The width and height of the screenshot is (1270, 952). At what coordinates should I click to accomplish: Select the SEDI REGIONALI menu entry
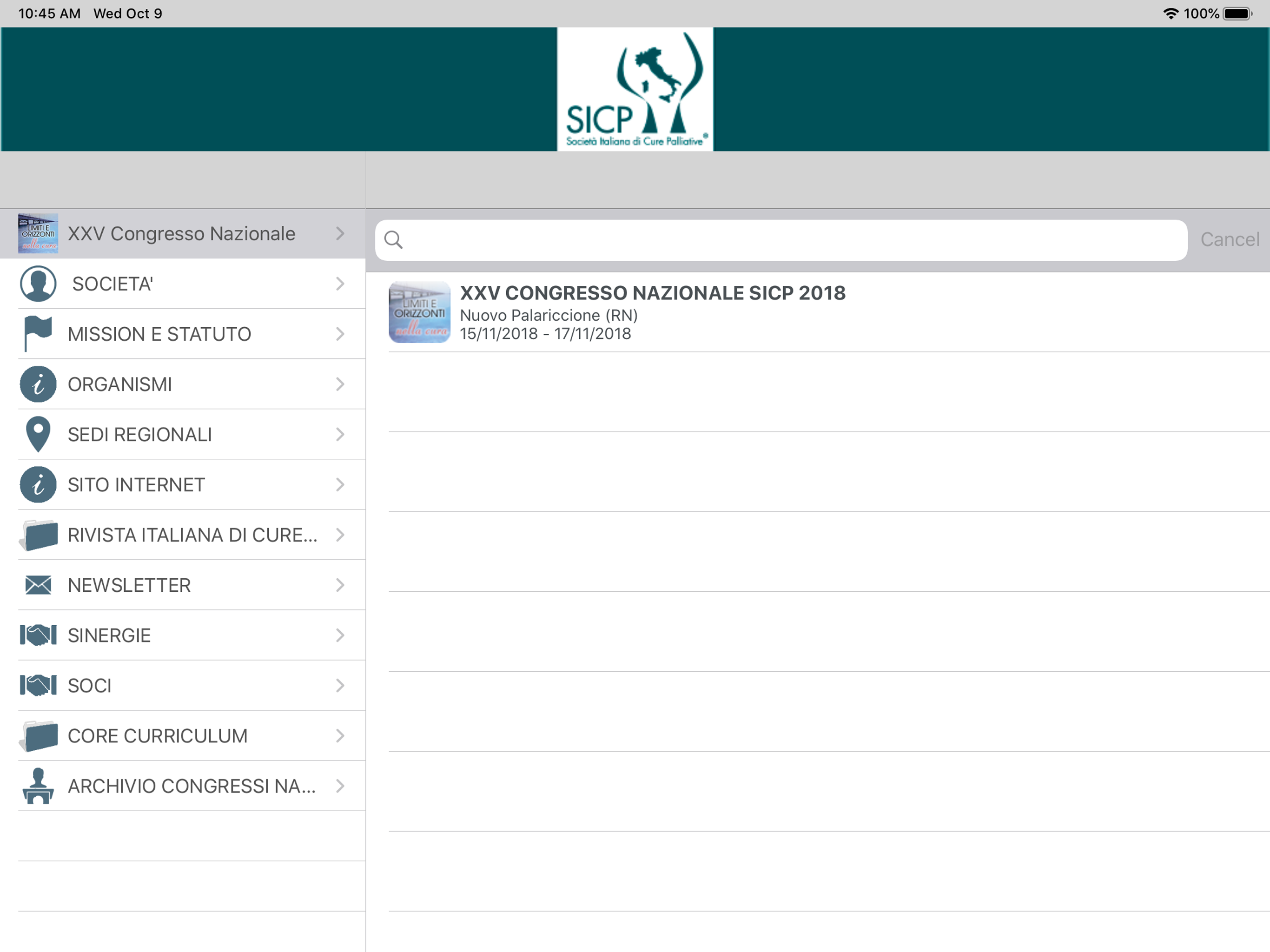click(x=139, y=435)
